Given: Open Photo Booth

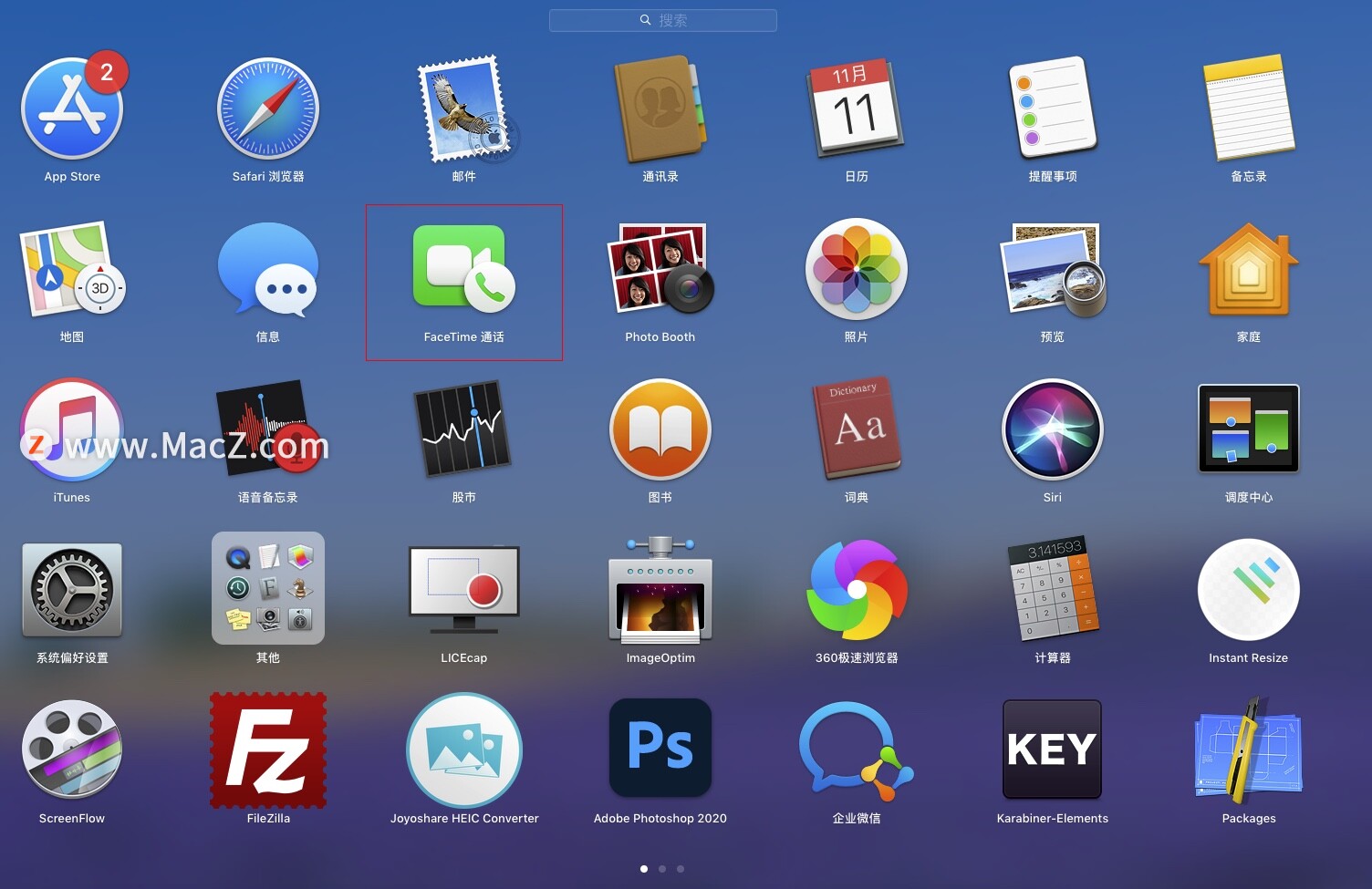Looking at the screenshot, I should click(x=660, y=268).
